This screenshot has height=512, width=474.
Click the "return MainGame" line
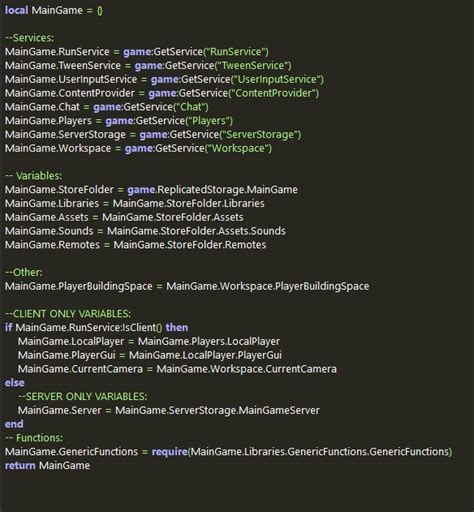[x=47, y=466]
